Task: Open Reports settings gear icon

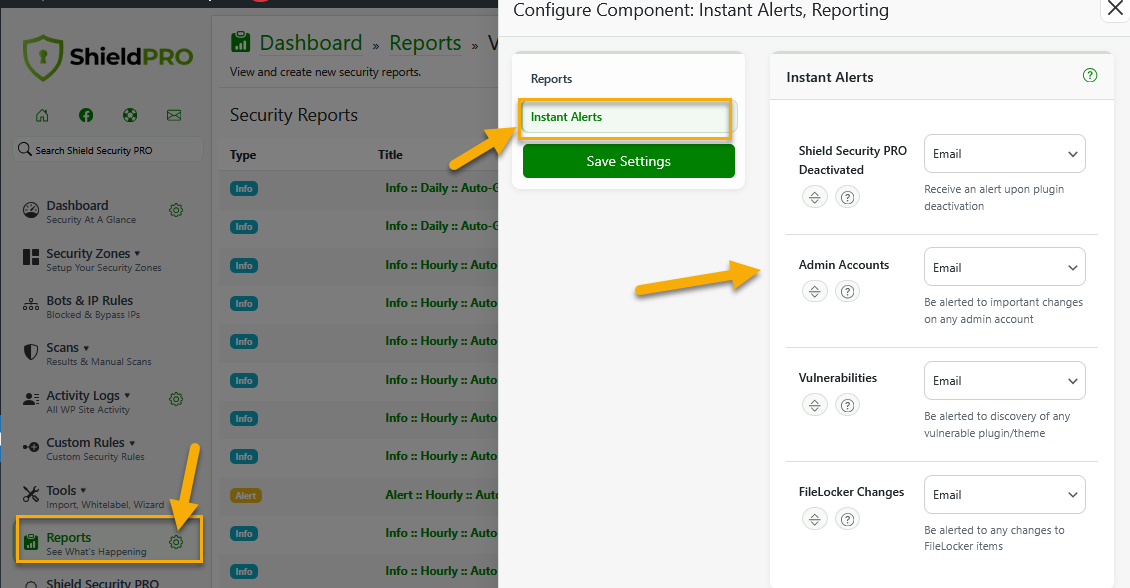Action: click(x=176, y=542)
